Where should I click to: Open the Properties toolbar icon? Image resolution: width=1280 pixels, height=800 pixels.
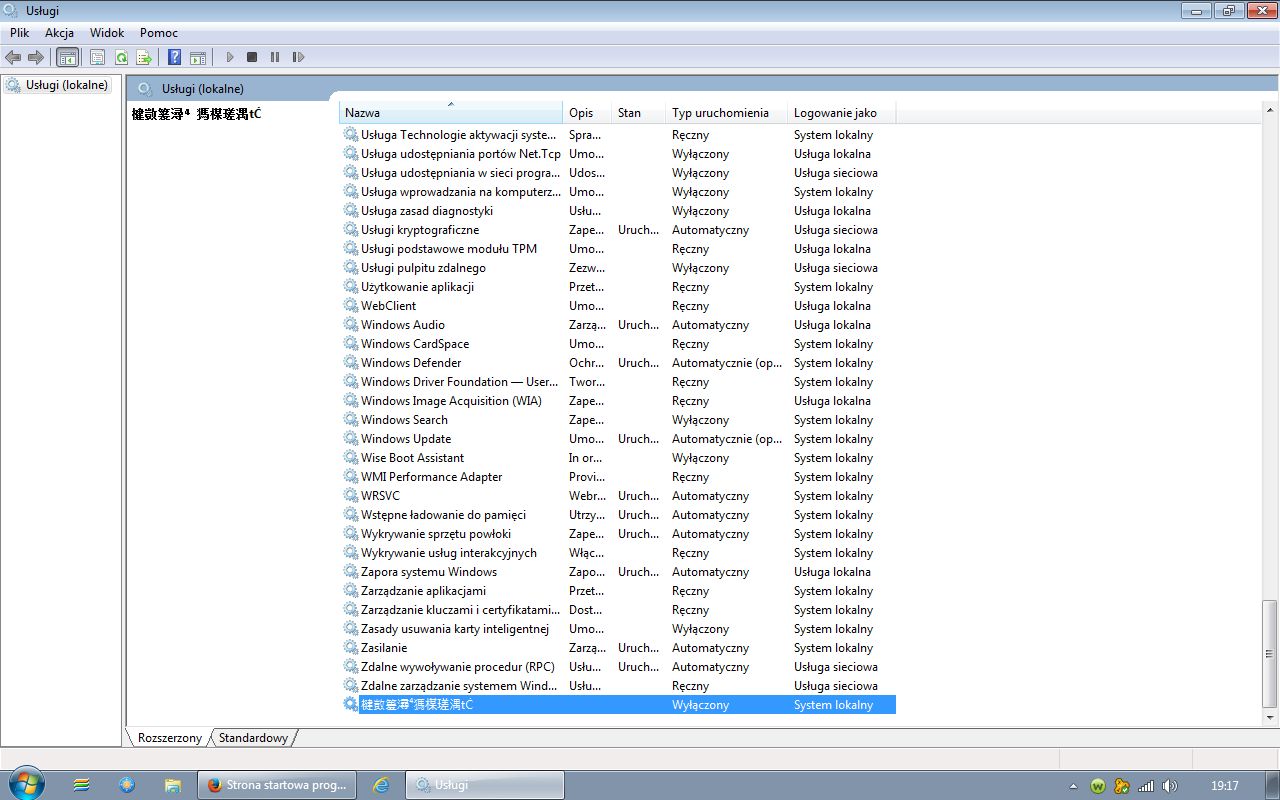pos(97,57)
